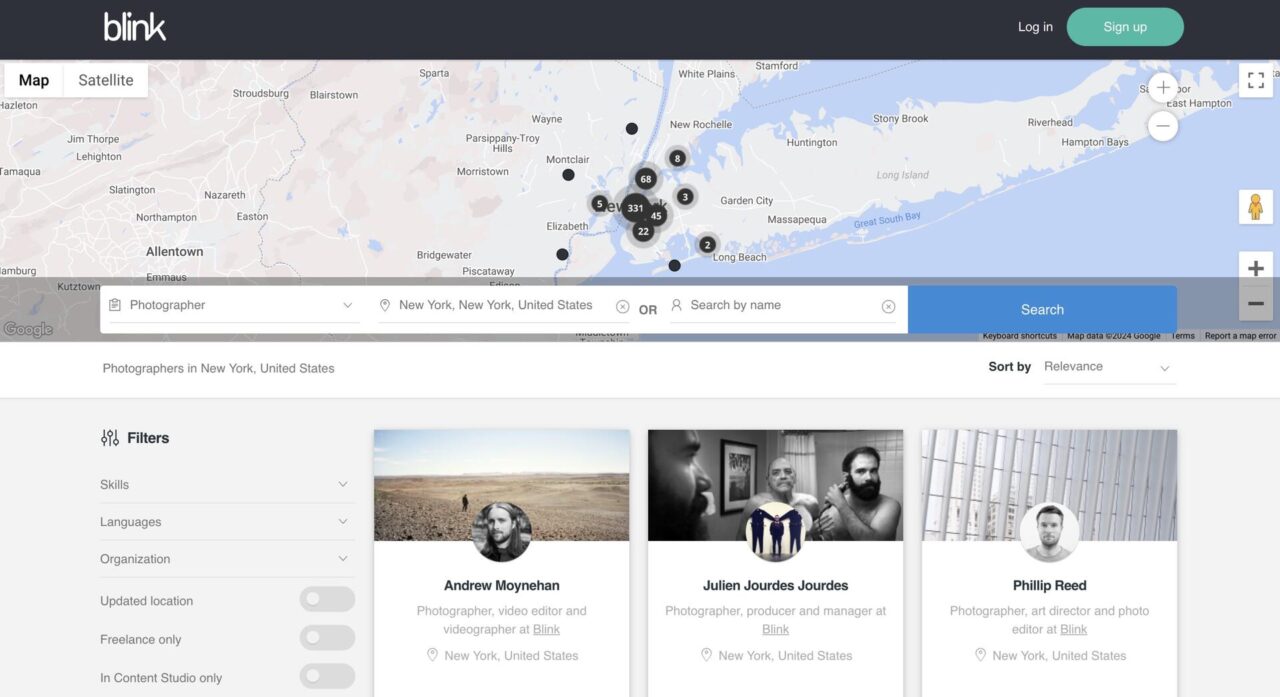The width and height of the screenshot is (1280, 697).
Task: Open the Sign up page
Action: coord(1124,27)
